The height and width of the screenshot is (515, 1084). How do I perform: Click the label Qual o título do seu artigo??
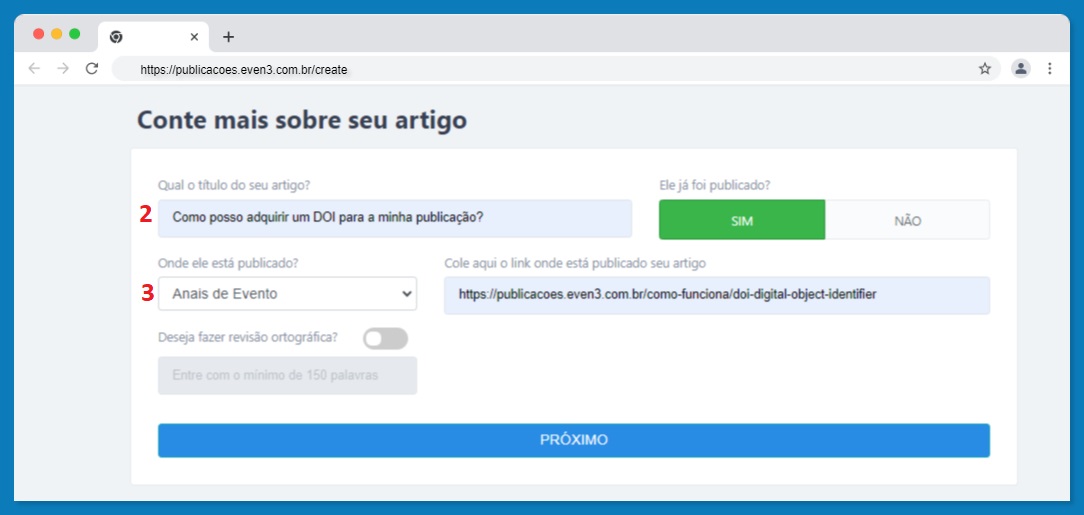point(234,185)
